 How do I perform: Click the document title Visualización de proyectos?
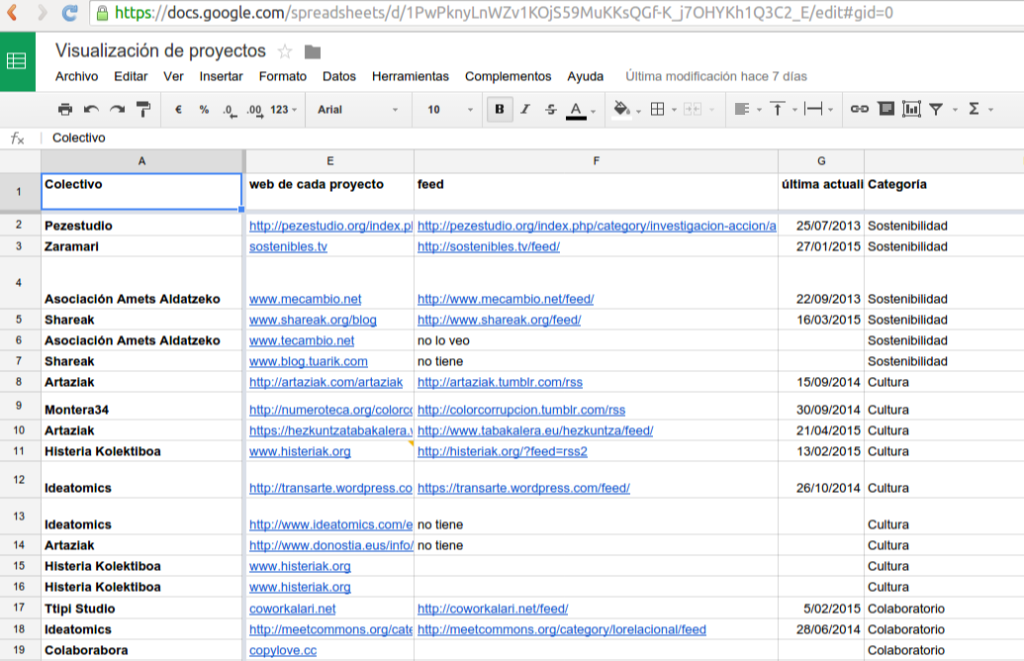point(160,51)
